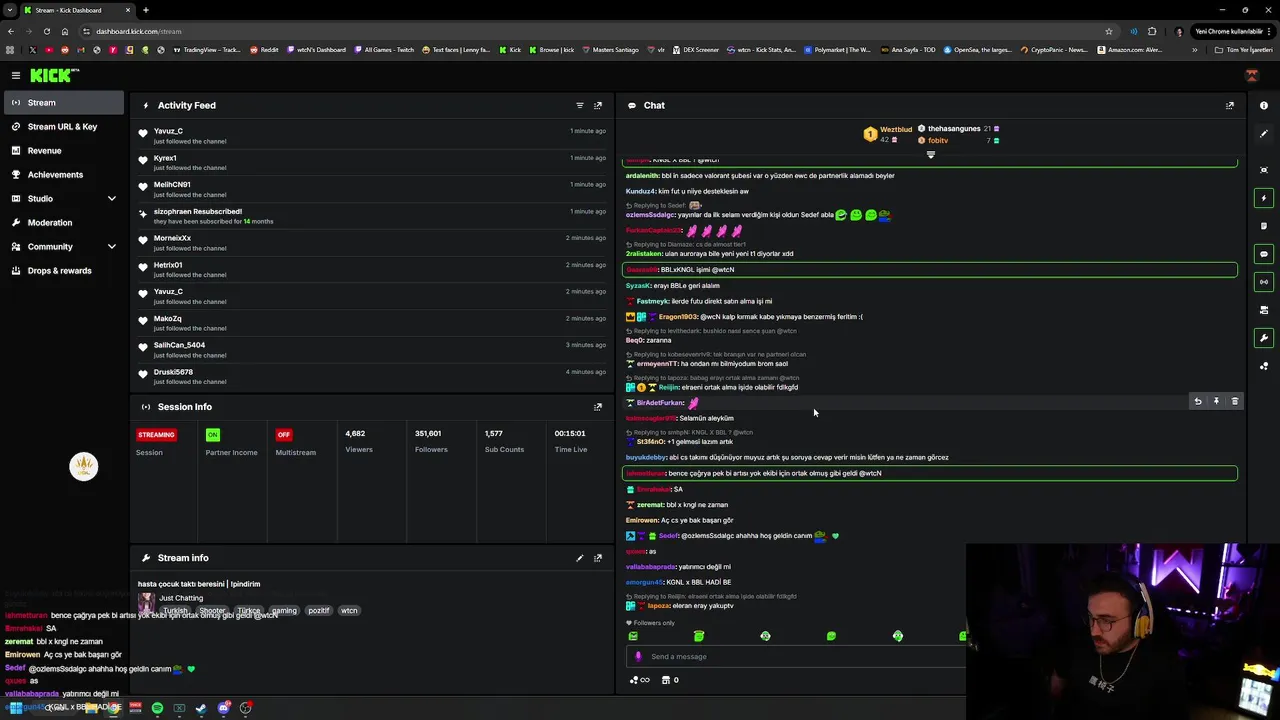1280x720 pixels.
Task: Open Steam from the taskbar
Action: (201, 708)
